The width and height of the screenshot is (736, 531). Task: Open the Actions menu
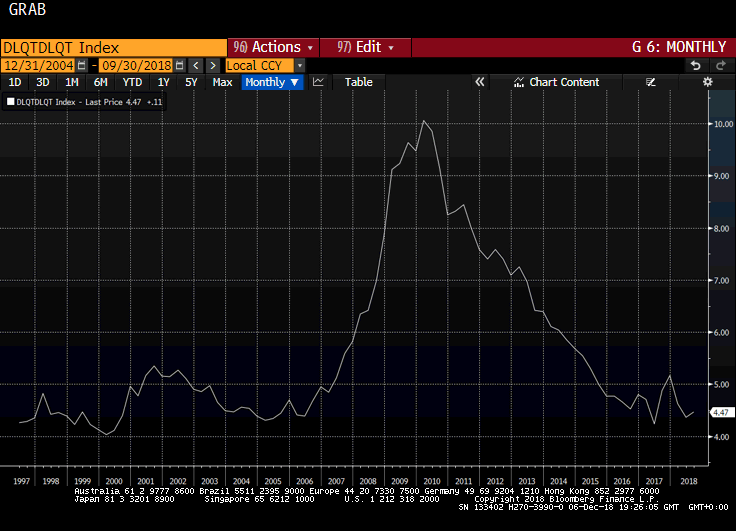tap(274, 47)
